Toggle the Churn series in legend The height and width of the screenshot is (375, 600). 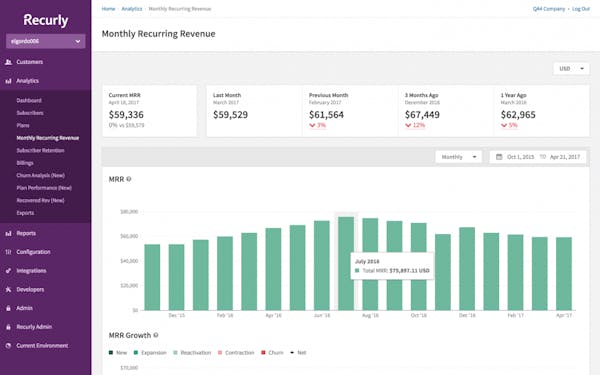[272, 353]
